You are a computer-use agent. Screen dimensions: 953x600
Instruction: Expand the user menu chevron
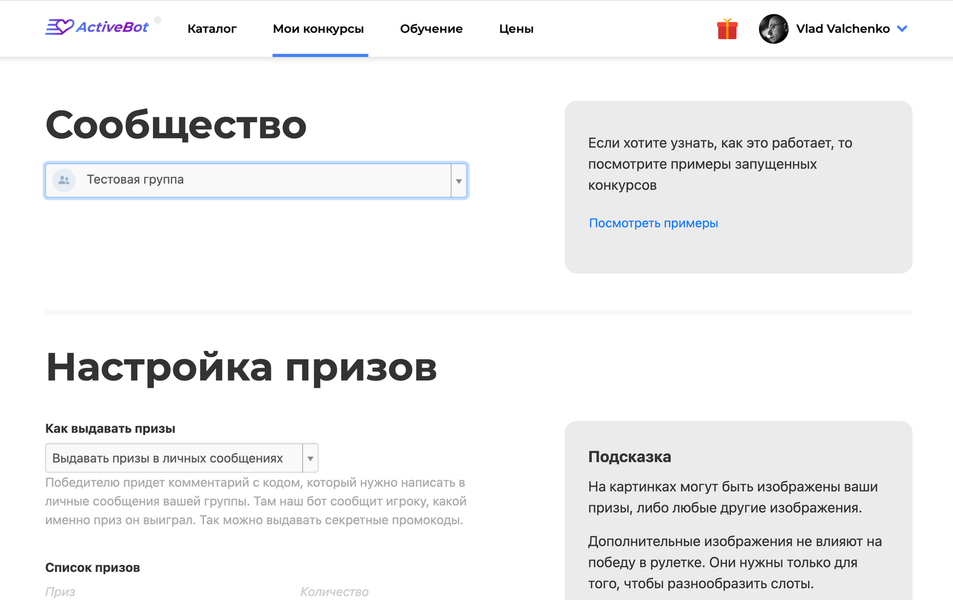[902, 29]
